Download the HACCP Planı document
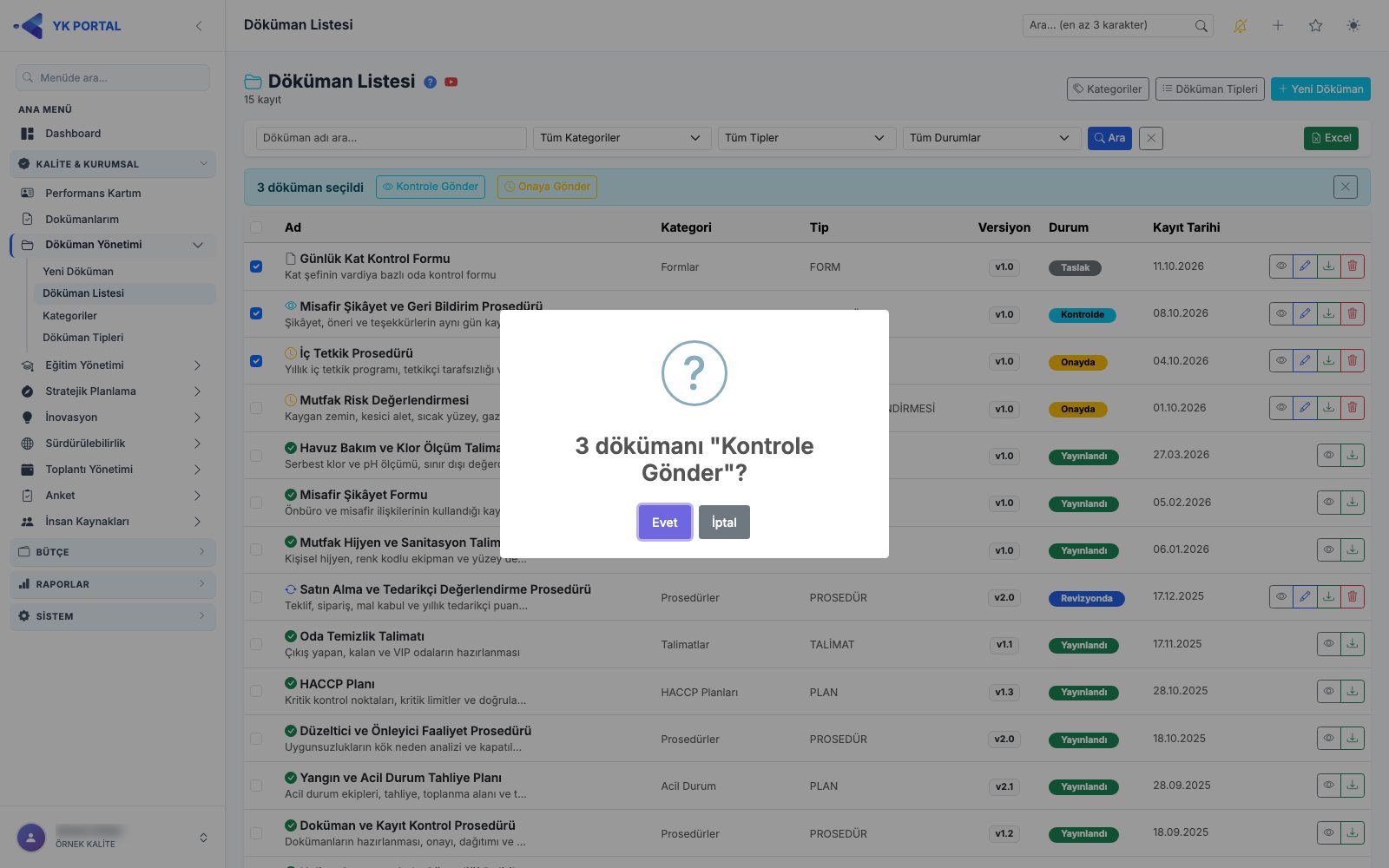1389x868 pixels. click(1353, 692)
